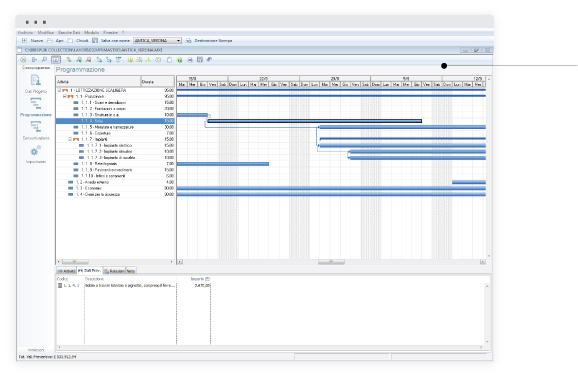
Task: Select activity row 1.3 Economie
Action: 115,188
